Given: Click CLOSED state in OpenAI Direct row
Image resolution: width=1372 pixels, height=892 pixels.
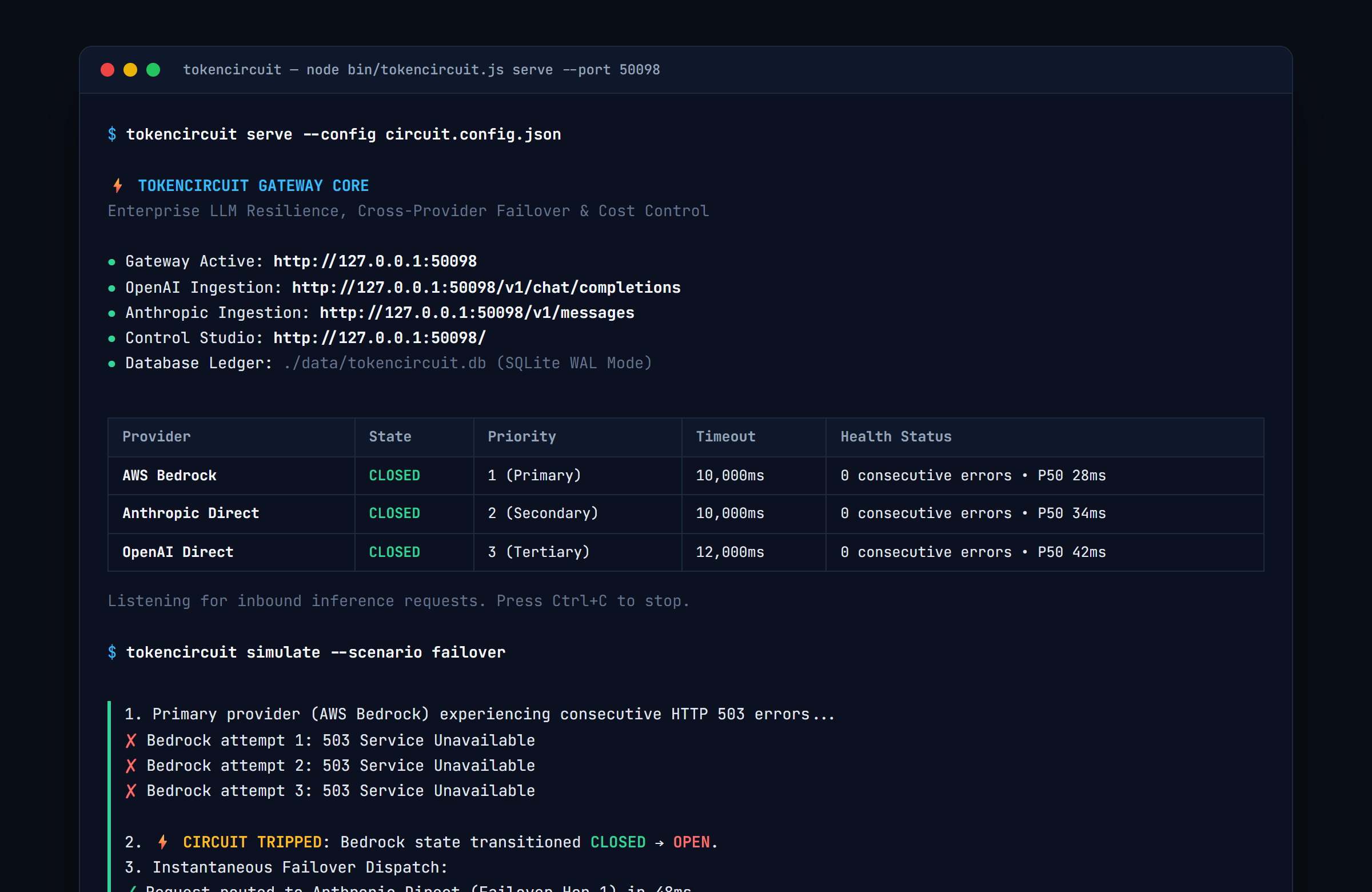Looking at the screenshot, I should (x=394, y=552).
